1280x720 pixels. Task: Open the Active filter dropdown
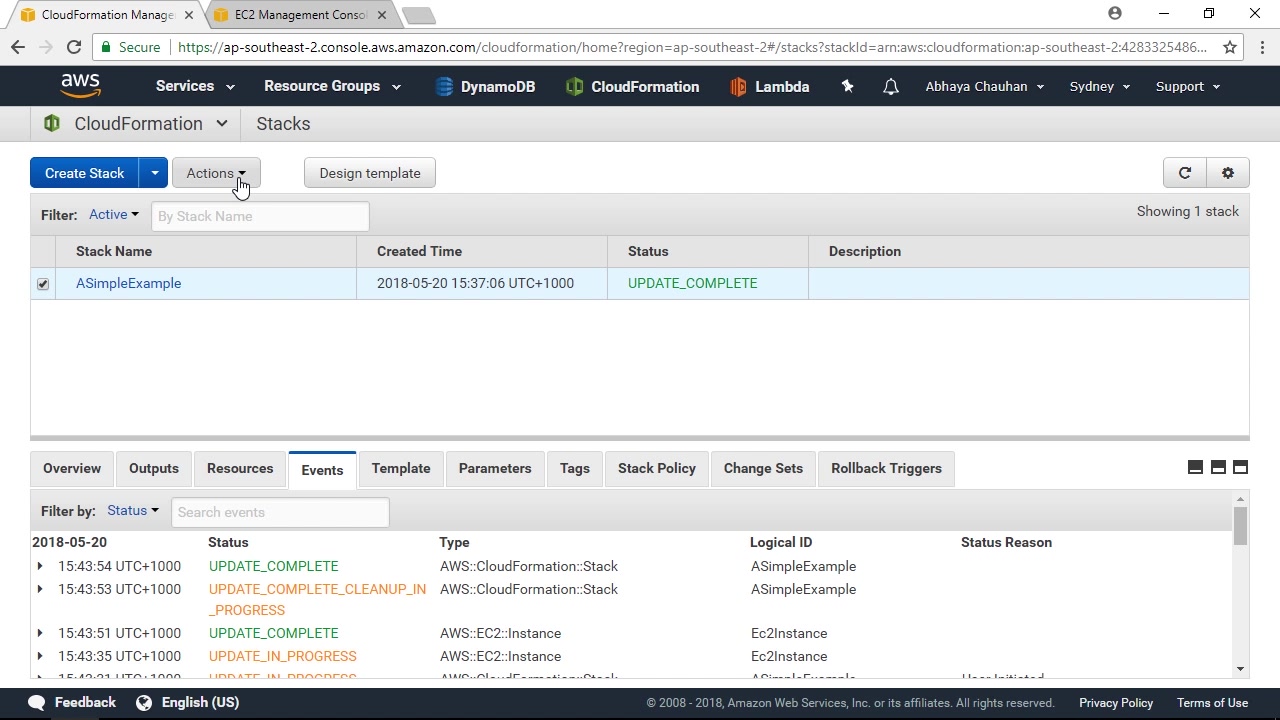pyautogui.click(x=114, y=215)
